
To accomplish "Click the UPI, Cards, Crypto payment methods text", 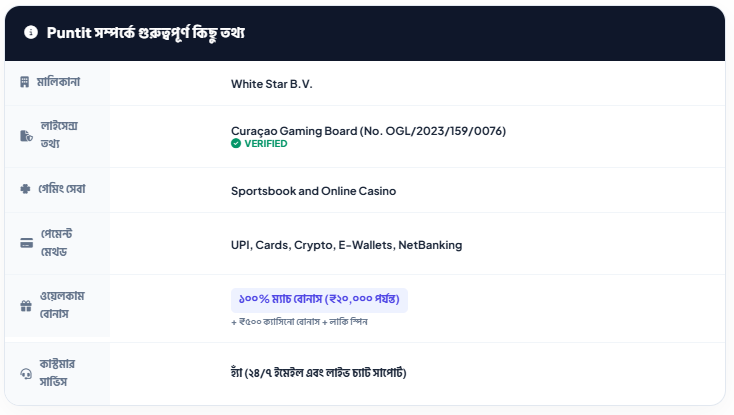I will 346,245.
